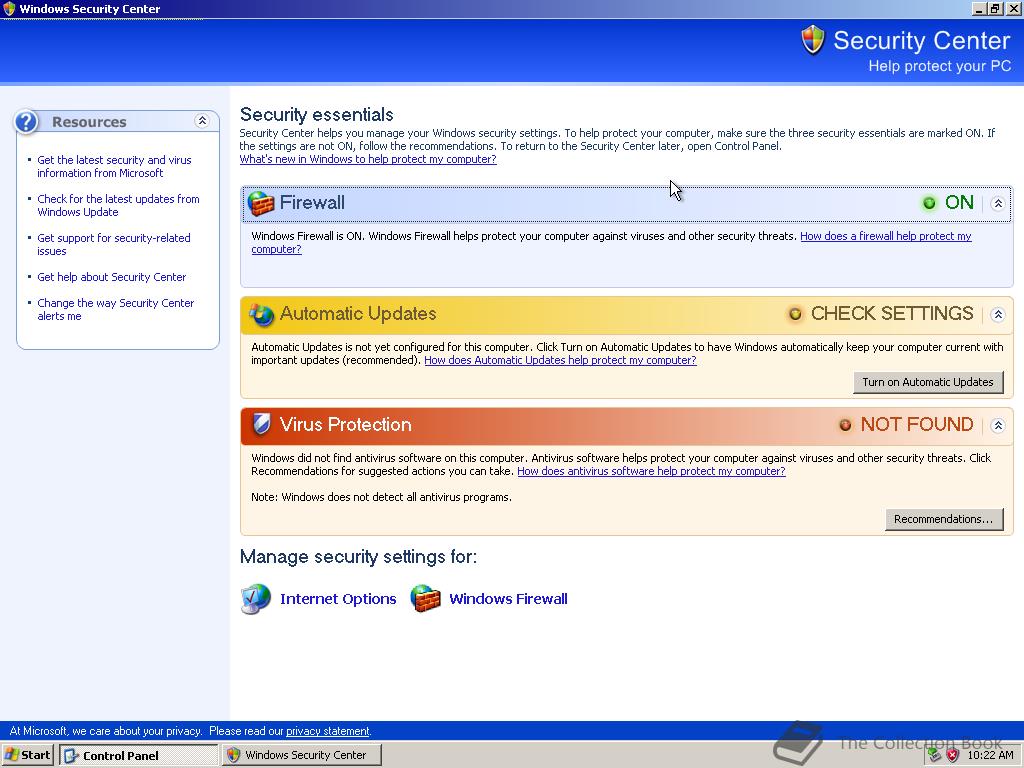Open the Start menu
Screen dimensions: 1024x768
(x=28, y=755)
